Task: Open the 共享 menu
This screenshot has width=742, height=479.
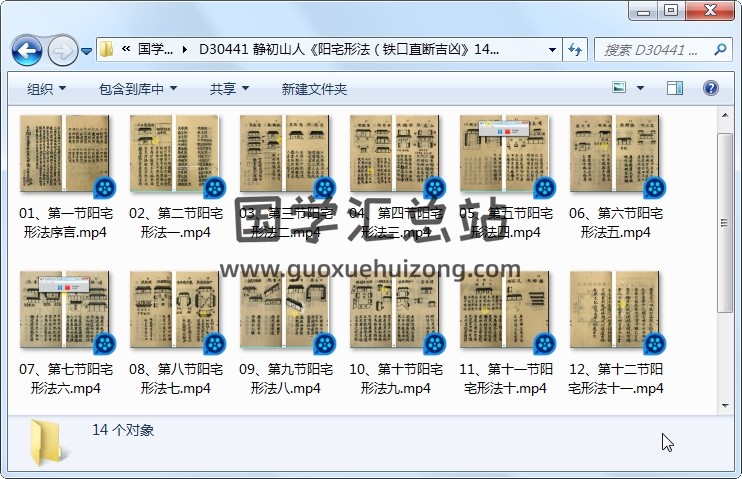Action: 229,89
